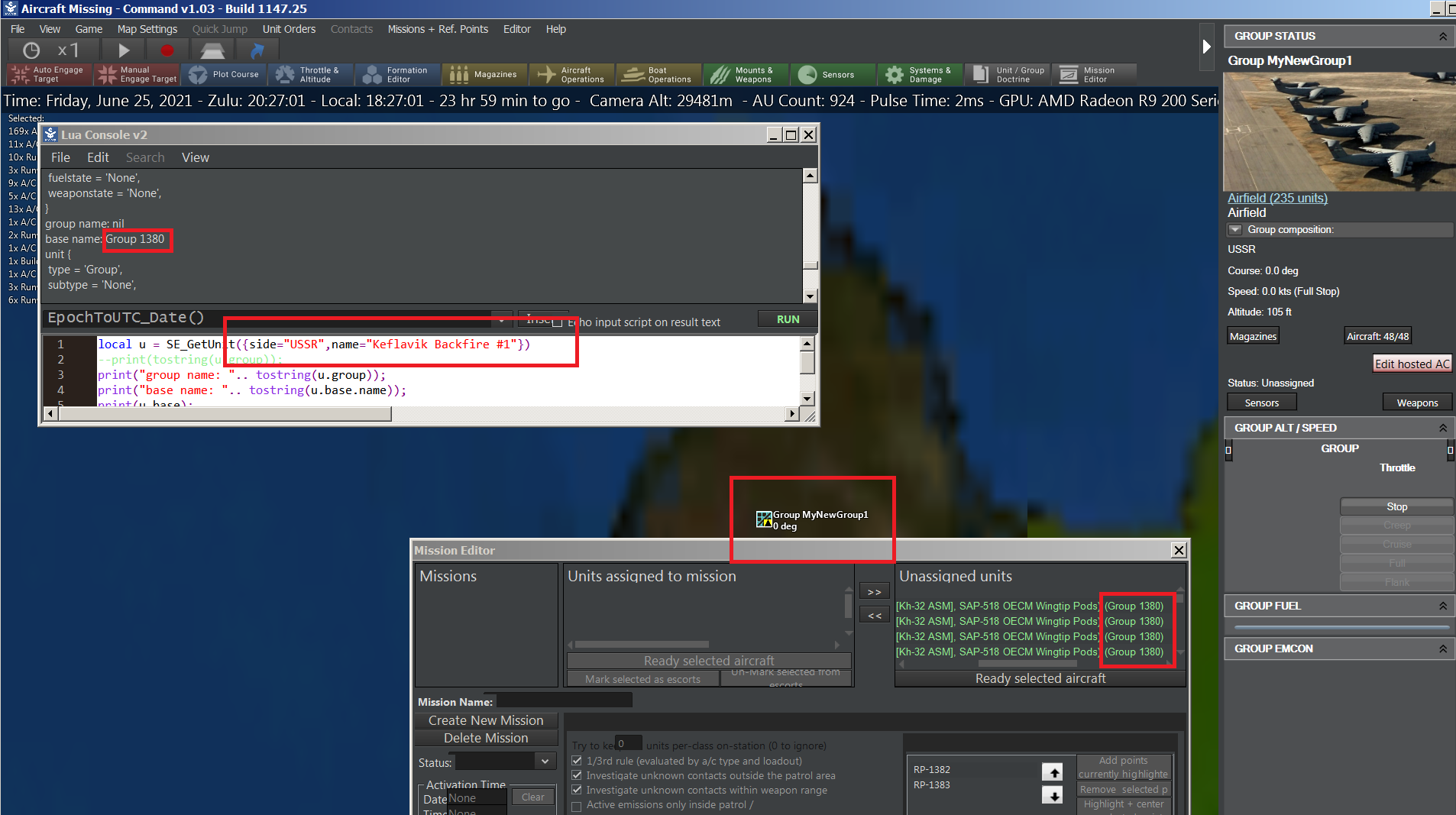This screenshot has height=815, width=1456.
Task: Open the Airfield (235 units) link
Action: point(1277,198)
